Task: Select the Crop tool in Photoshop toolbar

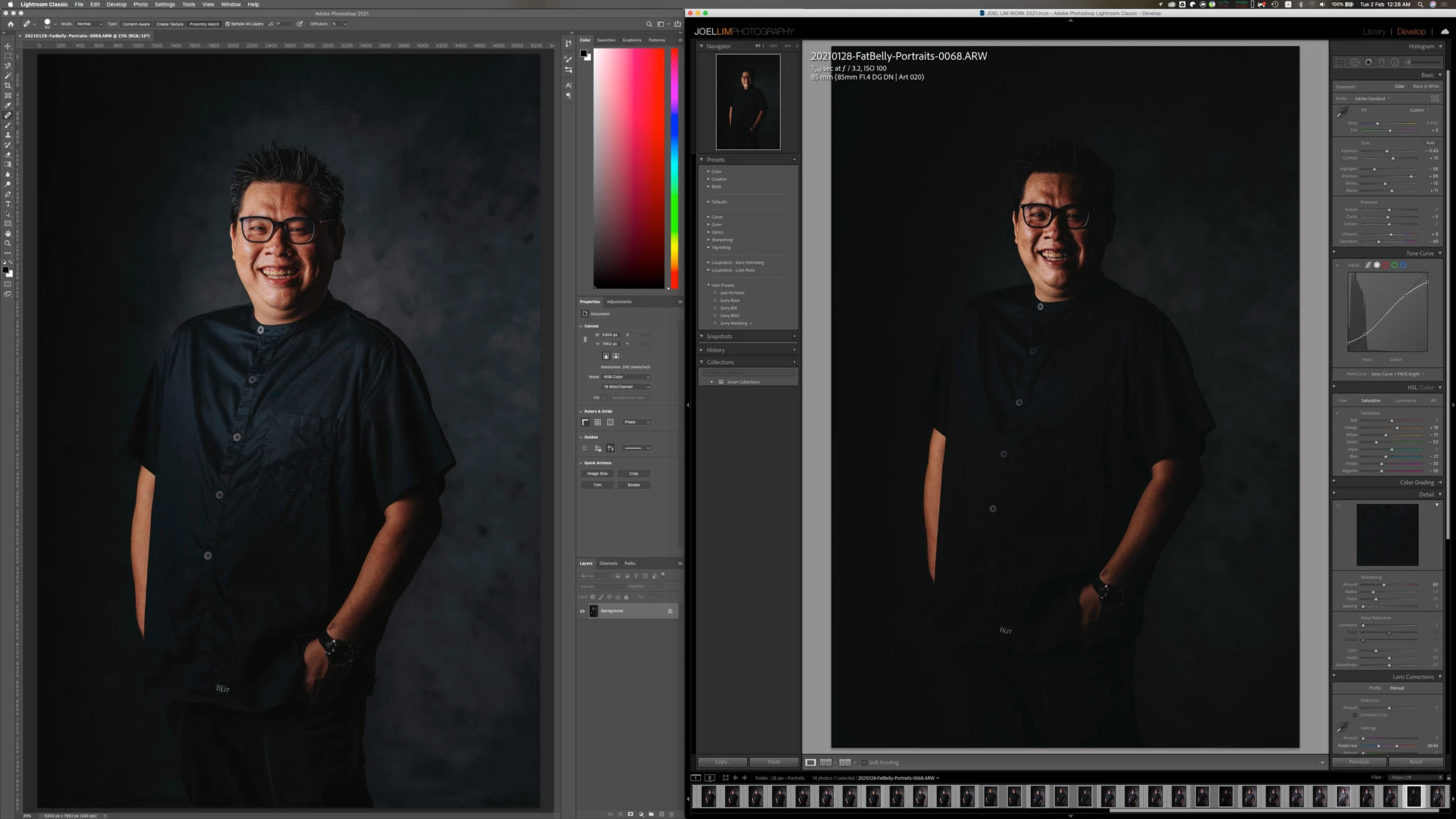Action: [x=8, y=85]
